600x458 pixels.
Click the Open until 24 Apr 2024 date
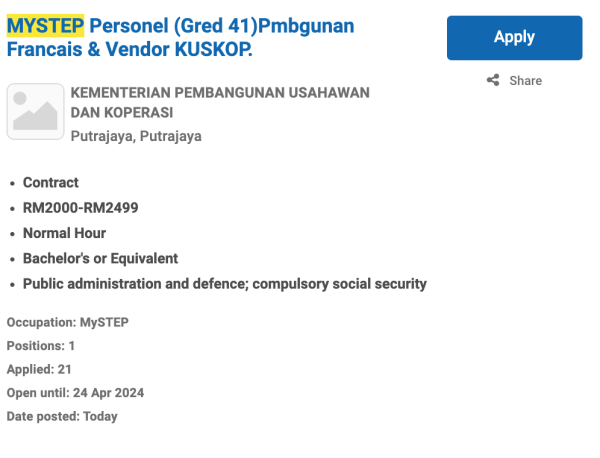coord(75,392)
